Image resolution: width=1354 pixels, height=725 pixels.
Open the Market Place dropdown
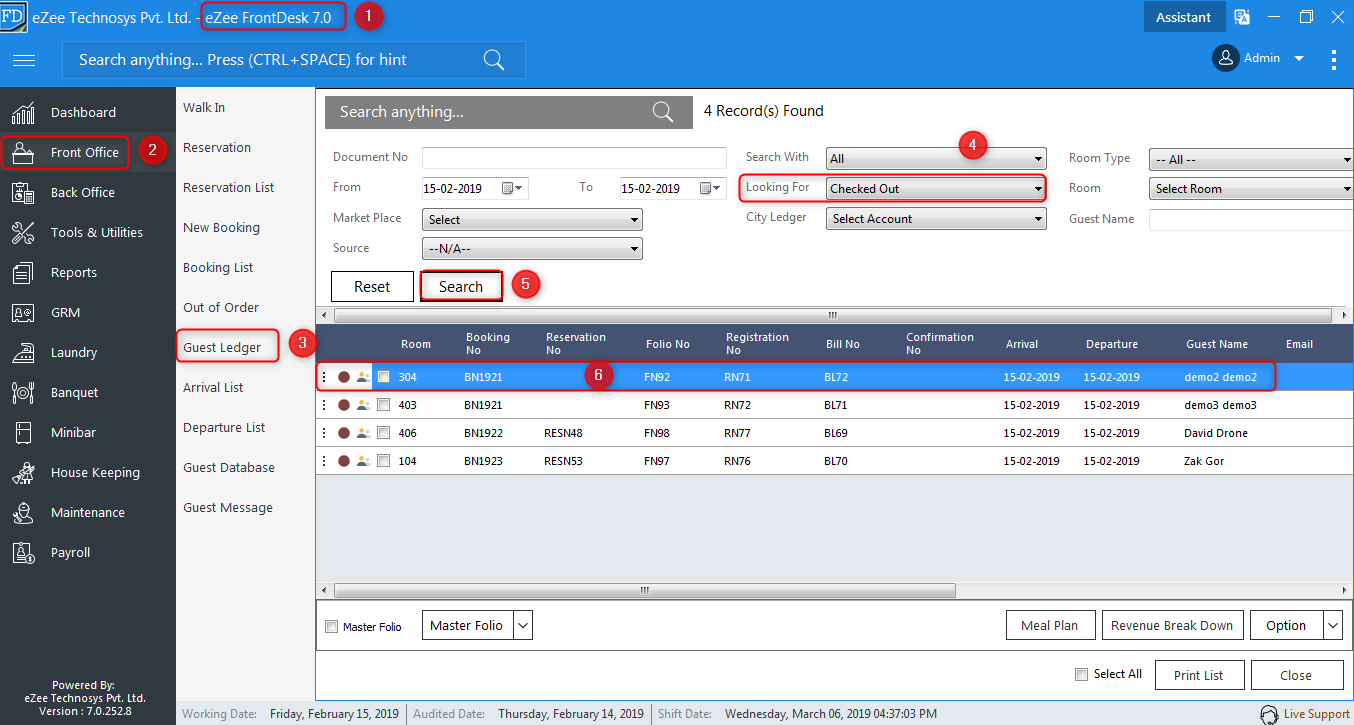coord(533,219)
